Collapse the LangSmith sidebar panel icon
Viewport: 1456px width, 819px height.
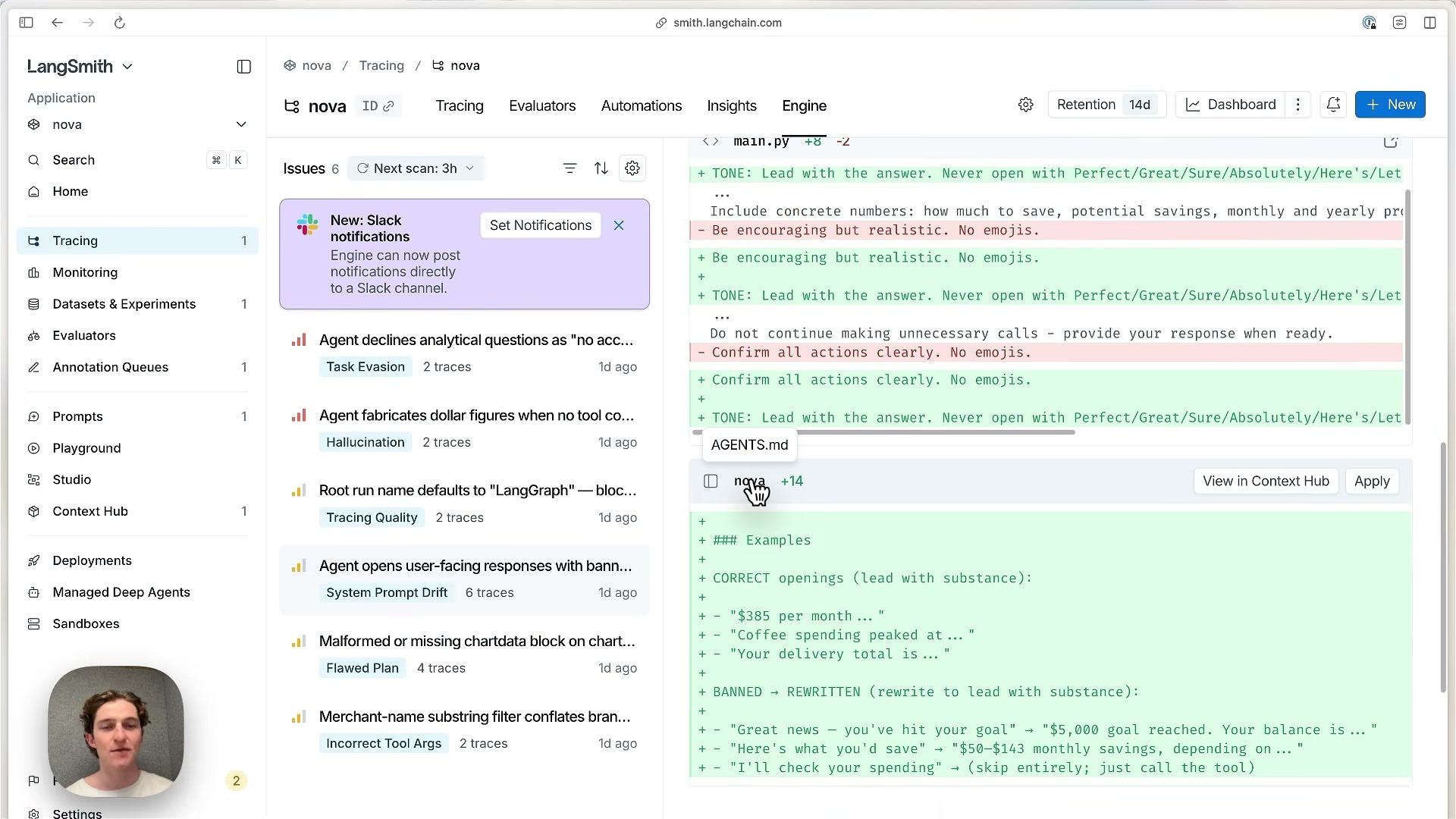pos(243,67)
